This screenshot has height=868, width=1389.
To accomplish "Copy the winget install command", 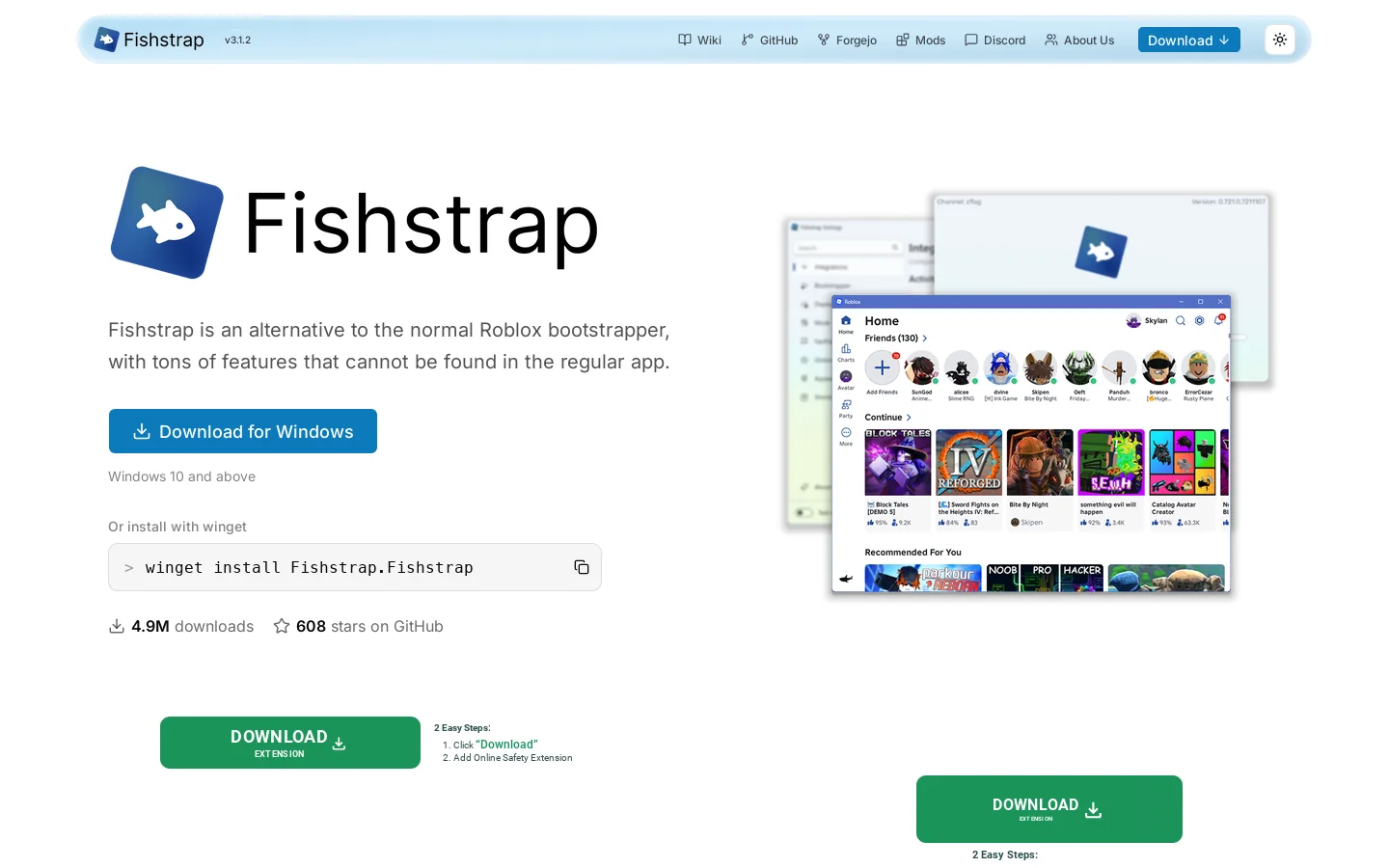I will click(582, 567).
